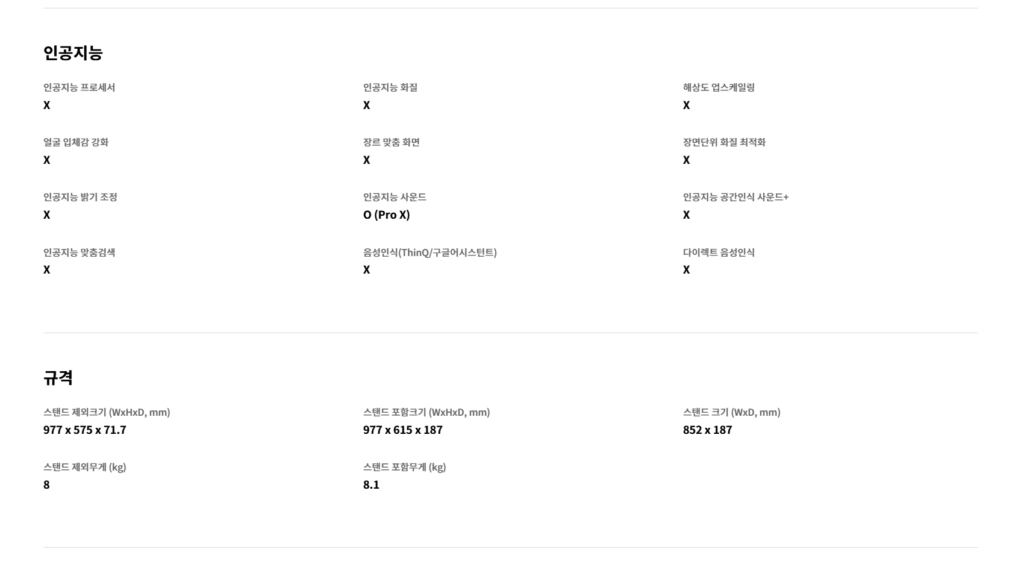Select the 장르 맞춤 화면 label
The image size is (1024, 567).
pos(391,142)
